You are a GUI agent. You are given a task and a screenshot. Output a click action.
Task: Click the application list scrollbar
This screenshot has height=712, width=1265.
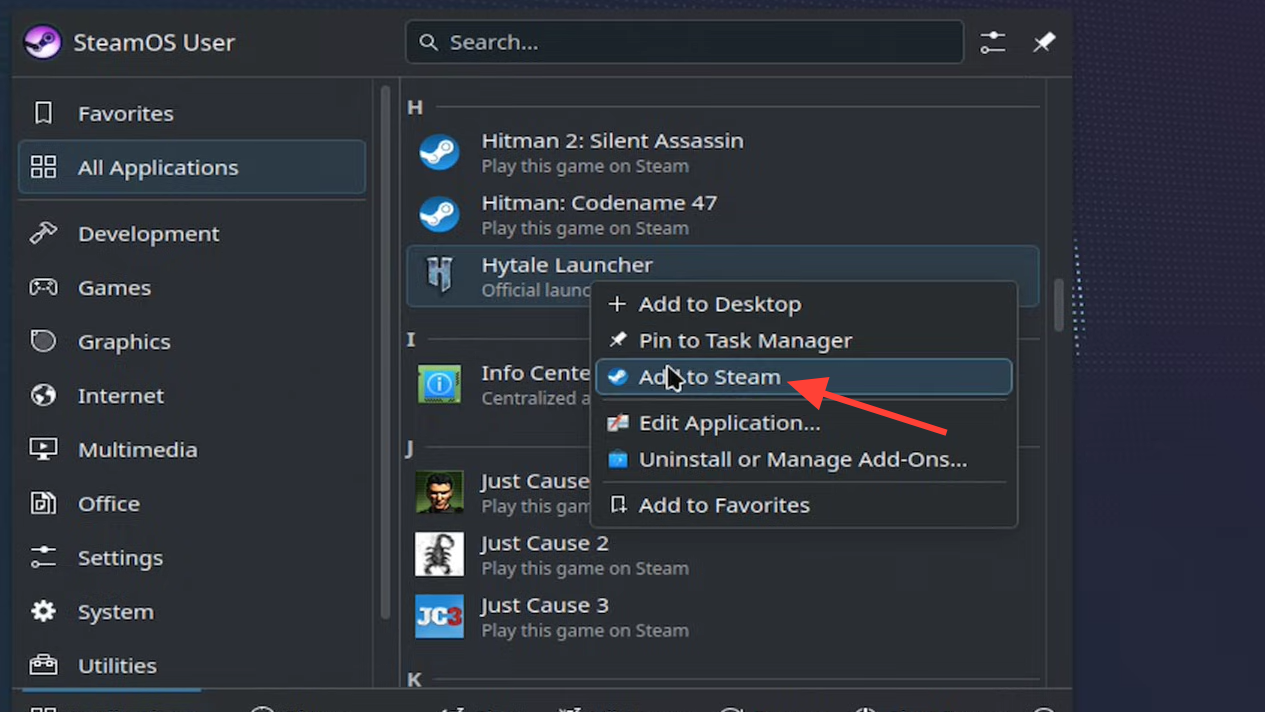pyautogui.click(x=1059, y=305)
